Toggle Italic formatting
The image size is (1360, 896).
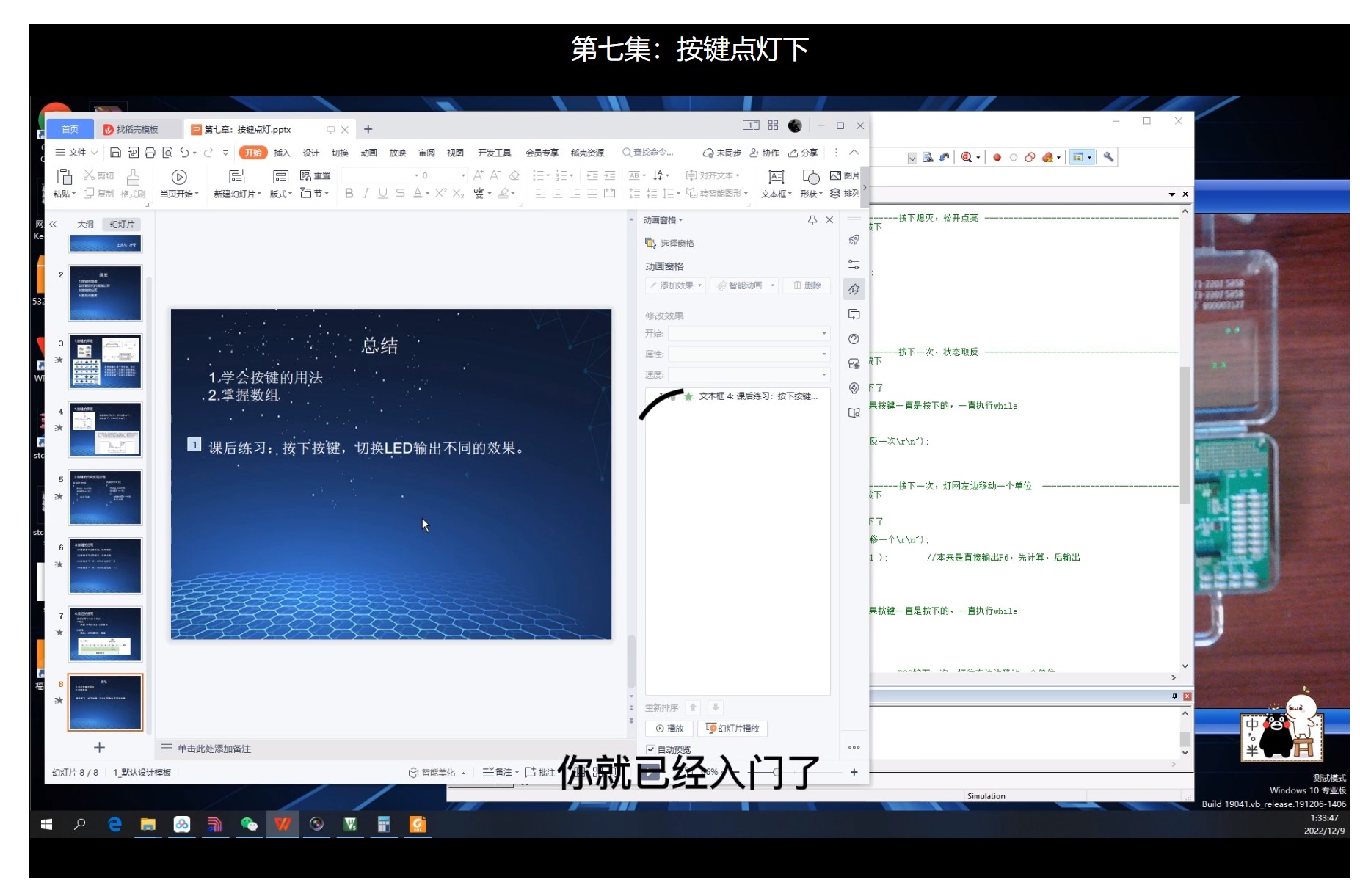366,194
